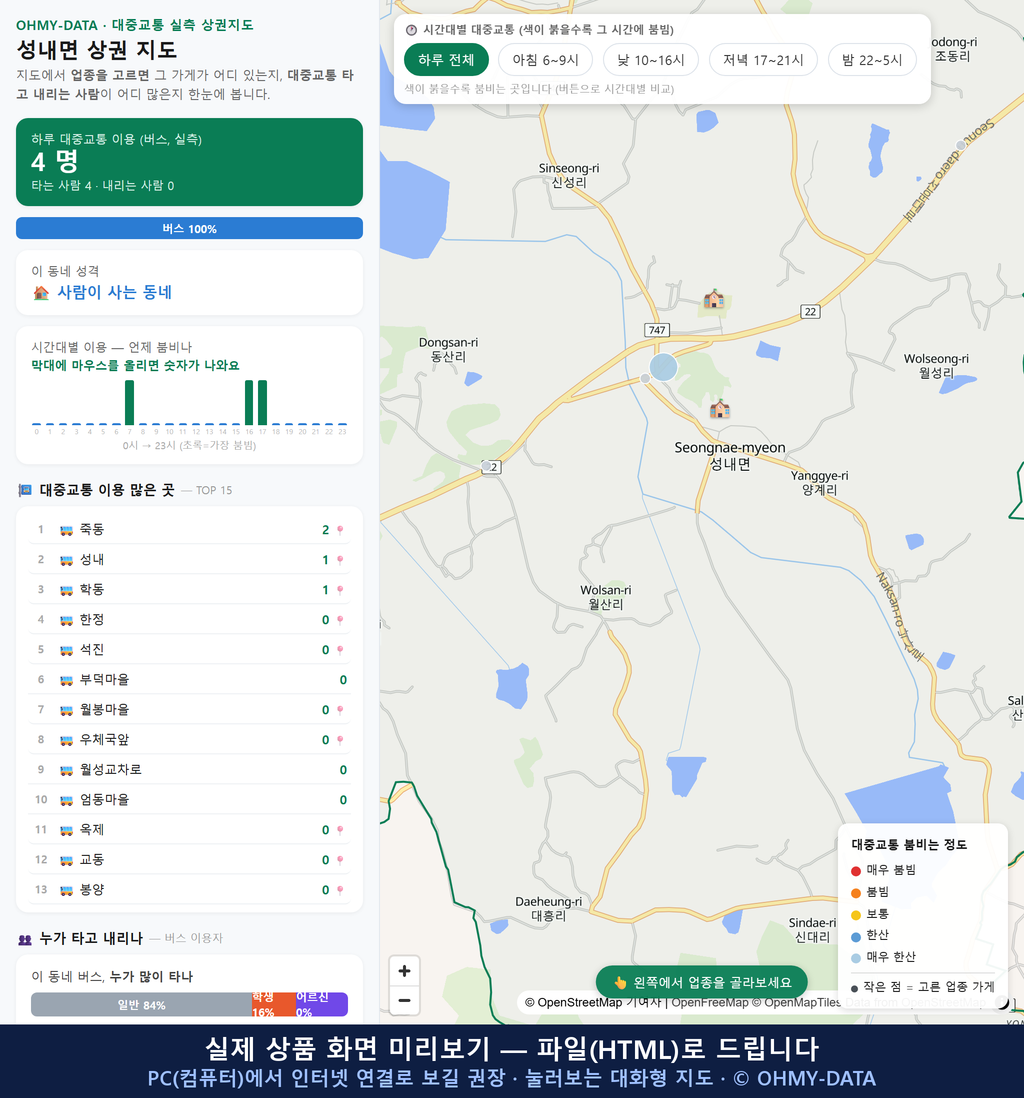Click the 사람이 사는 동네 neighborhood label
The height and width of the screenshot is (1098, 1024).
click(114, 293)
